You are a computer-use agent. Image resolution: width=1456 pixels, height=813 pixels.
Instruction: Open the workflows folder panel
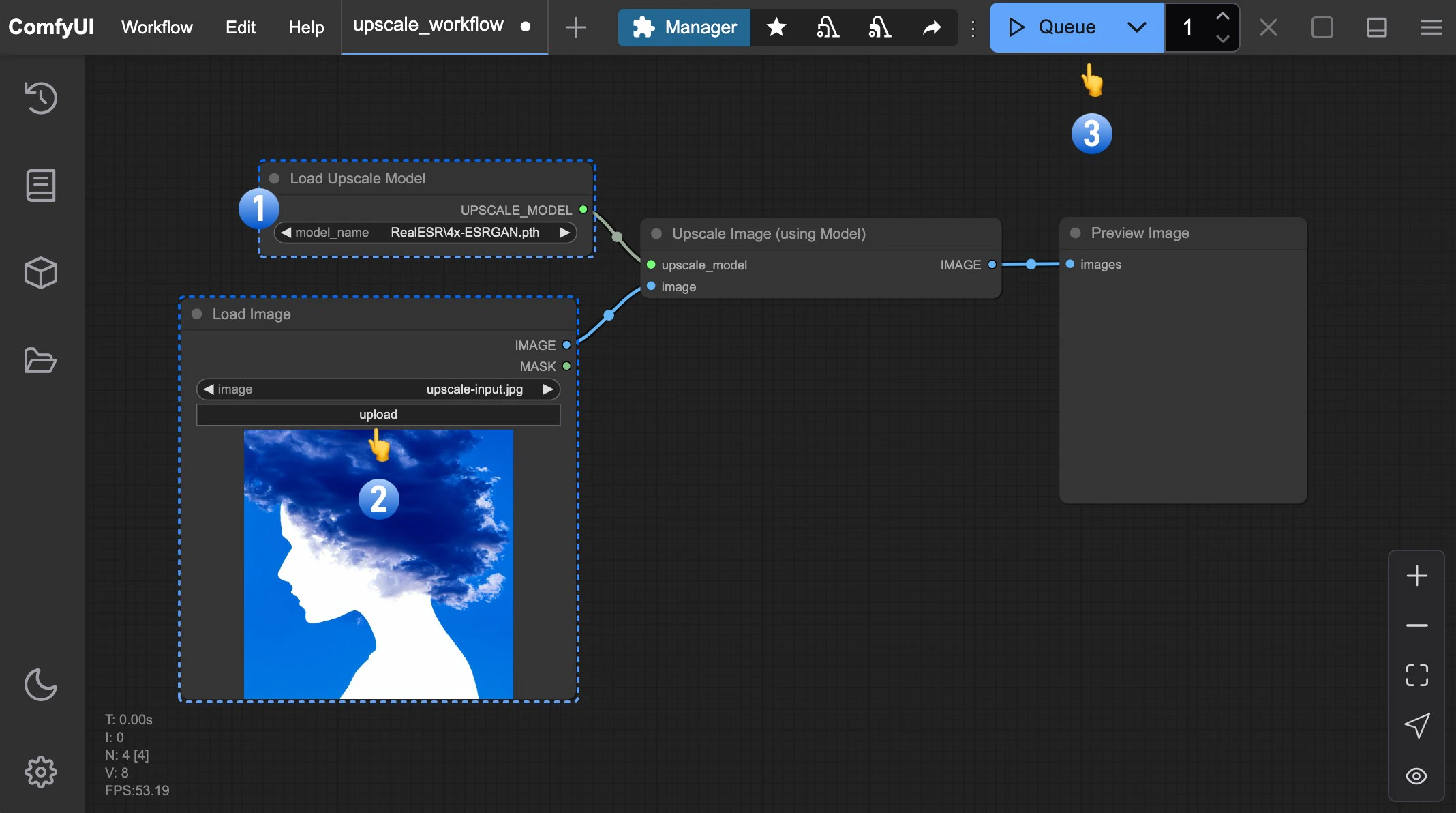click(40, 360)
